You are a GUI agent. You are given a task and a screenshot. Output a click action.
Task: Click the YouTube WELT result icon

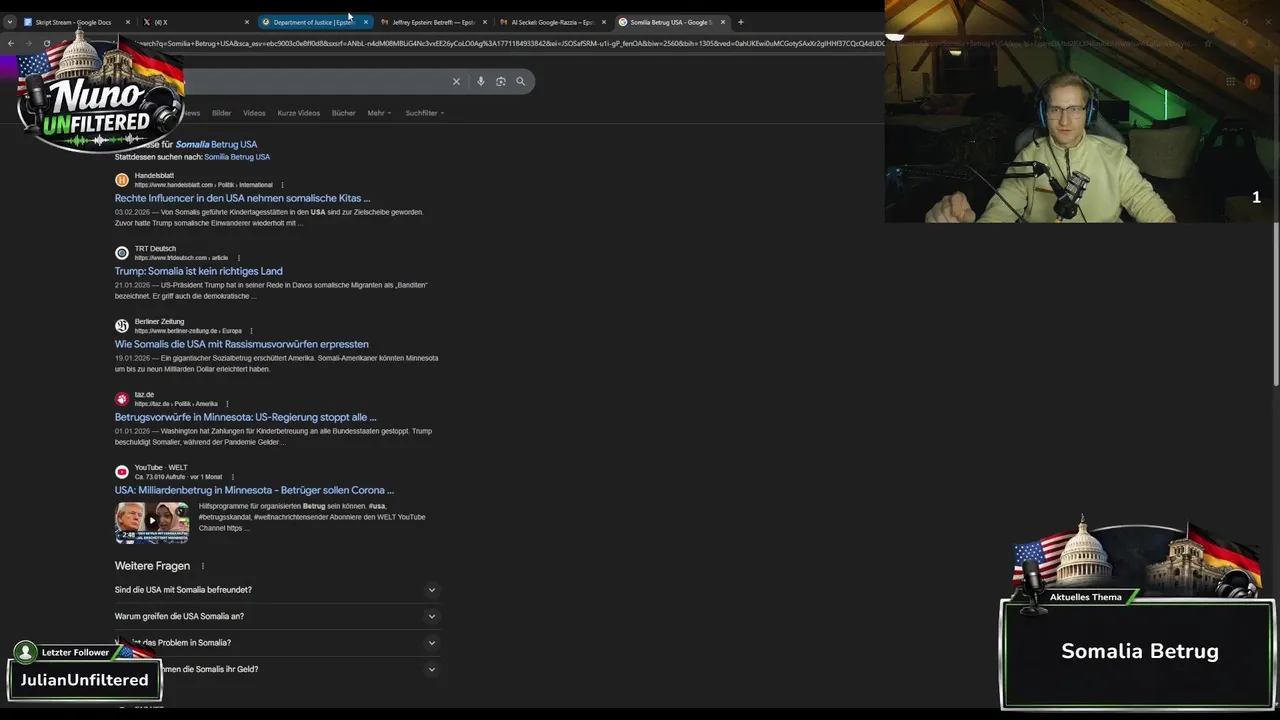tap(122, 472)
